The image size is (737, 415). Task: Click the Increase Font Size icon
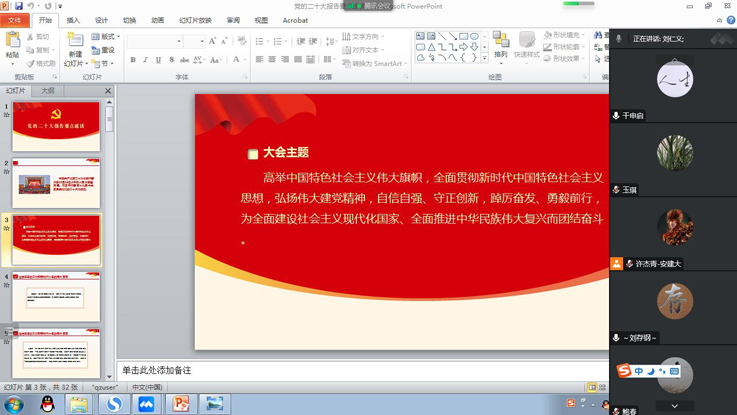[213, 42]
